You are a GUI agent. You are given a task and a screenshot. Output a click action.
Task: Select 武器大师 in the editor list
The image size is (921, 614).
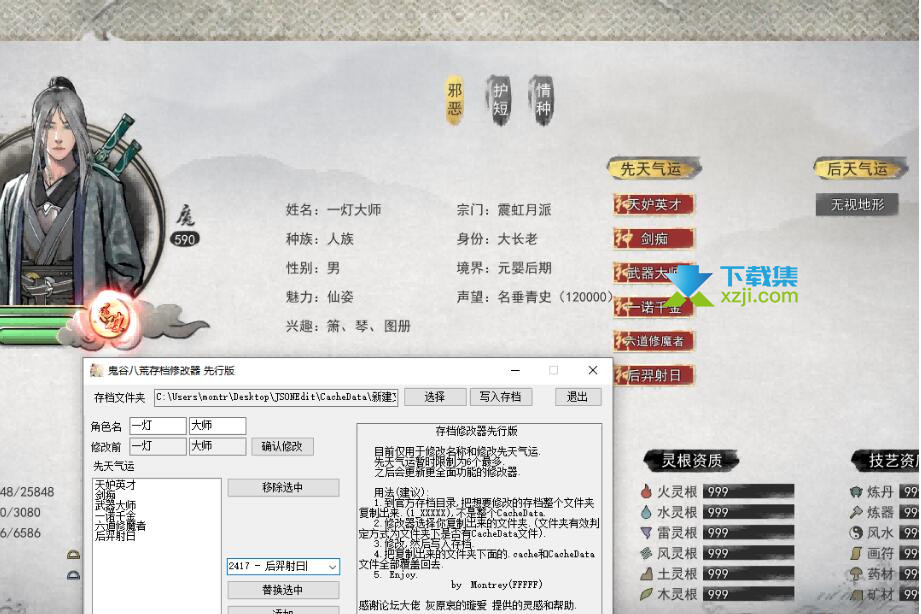(116, 505)
